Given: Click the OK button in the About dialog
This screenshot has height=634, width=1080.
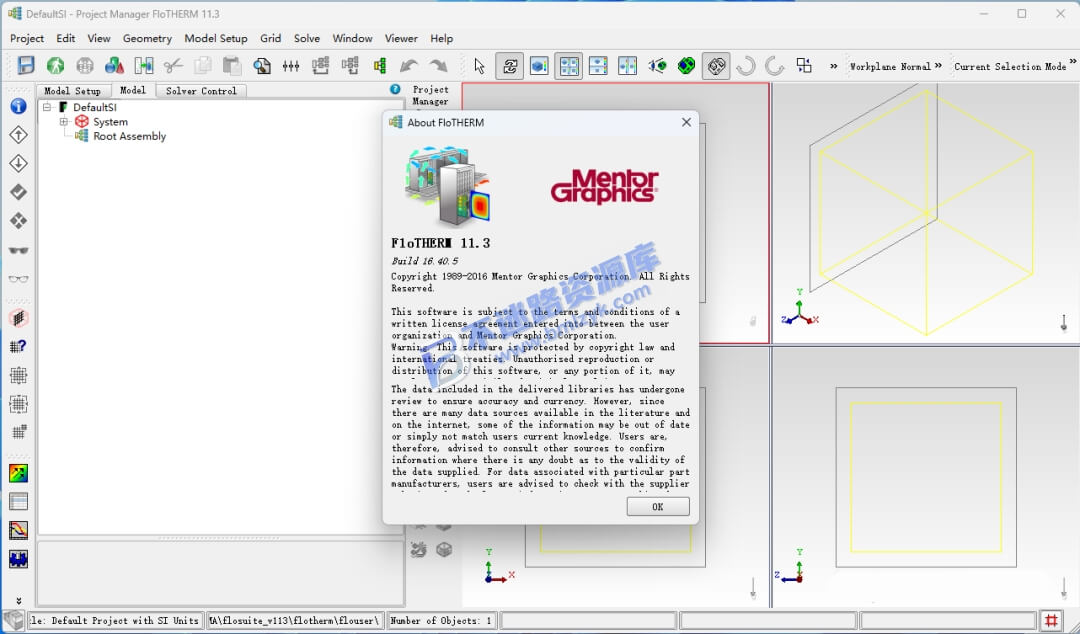Looking at the screenshot, I should tap(658, 507).
